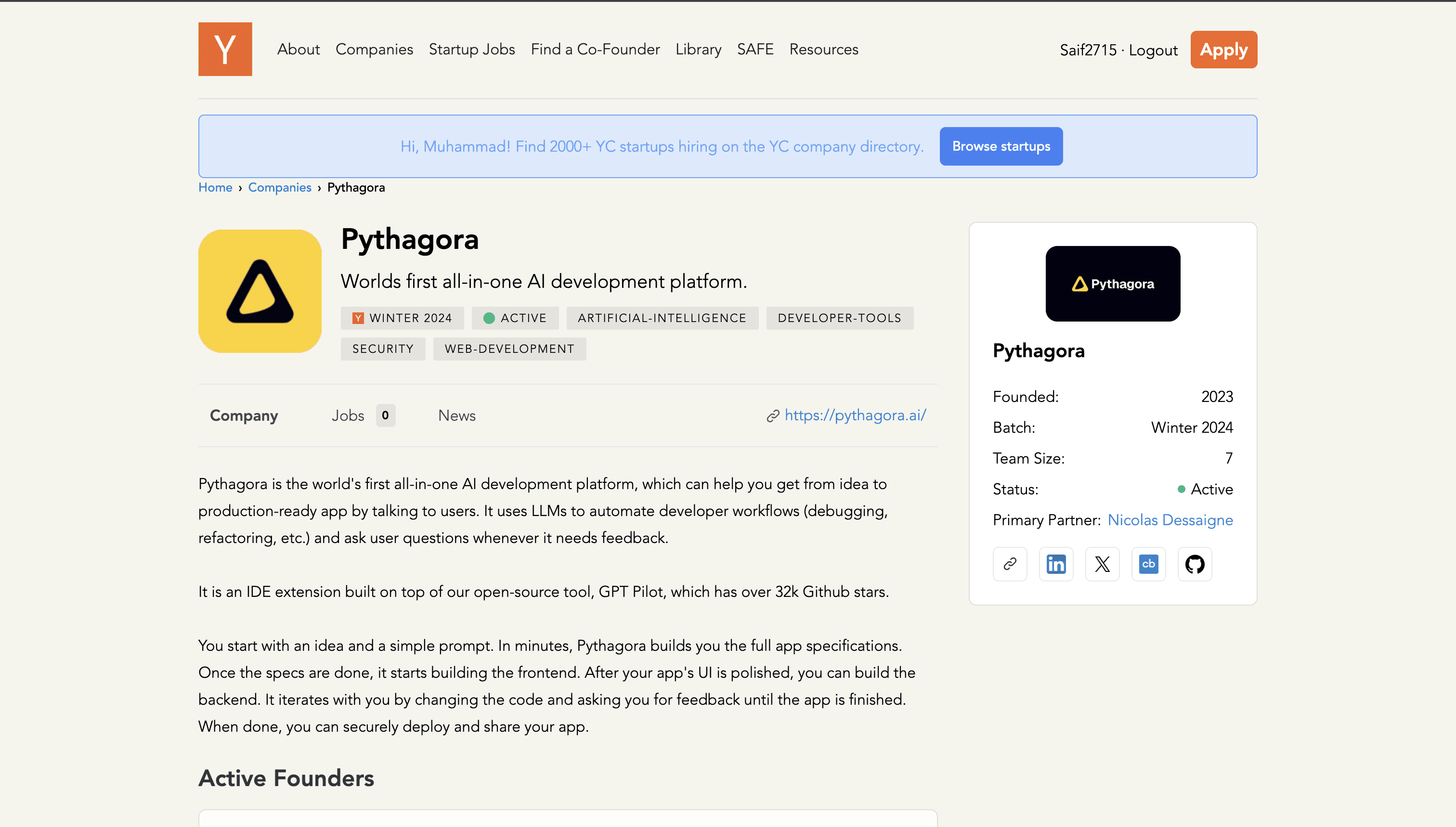Click the Browse startups button
Image resolution: width=1456 pixels, height=827 pixels.
(x=1001, y=146)
